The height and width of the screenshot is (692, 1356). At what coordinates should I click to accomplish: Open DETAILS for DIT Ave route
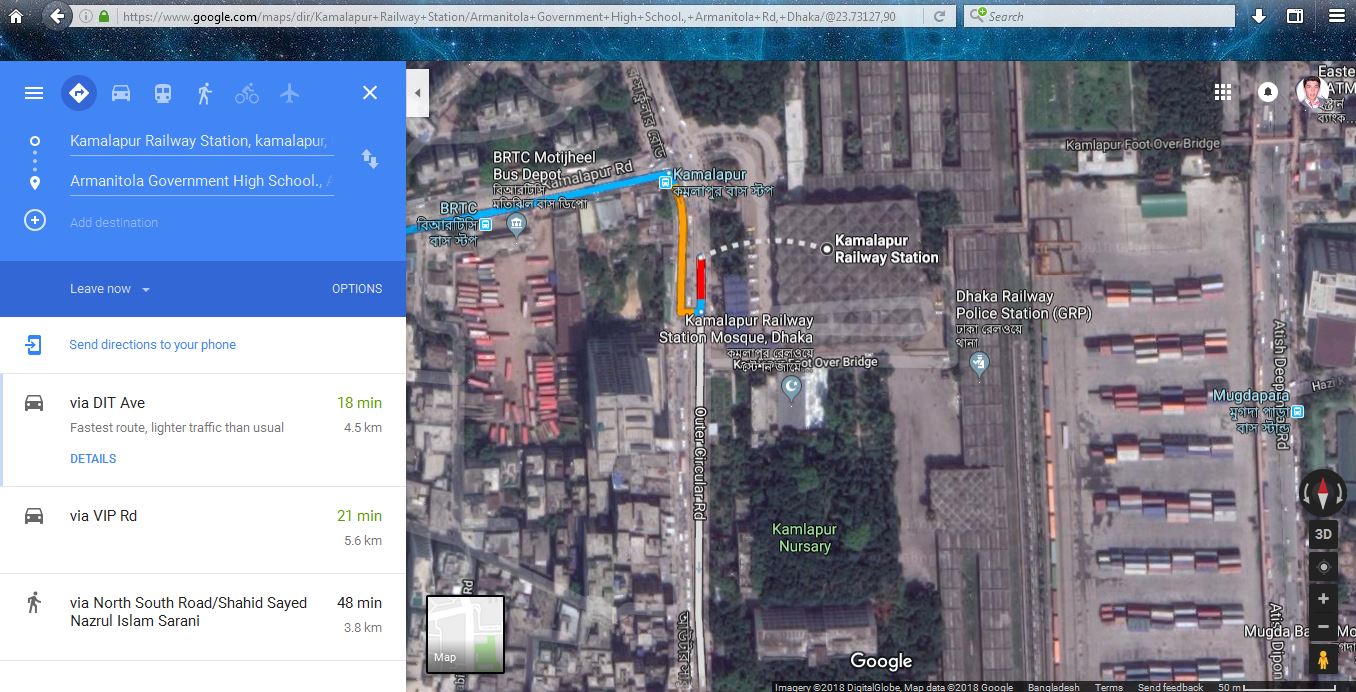[93, 459]
